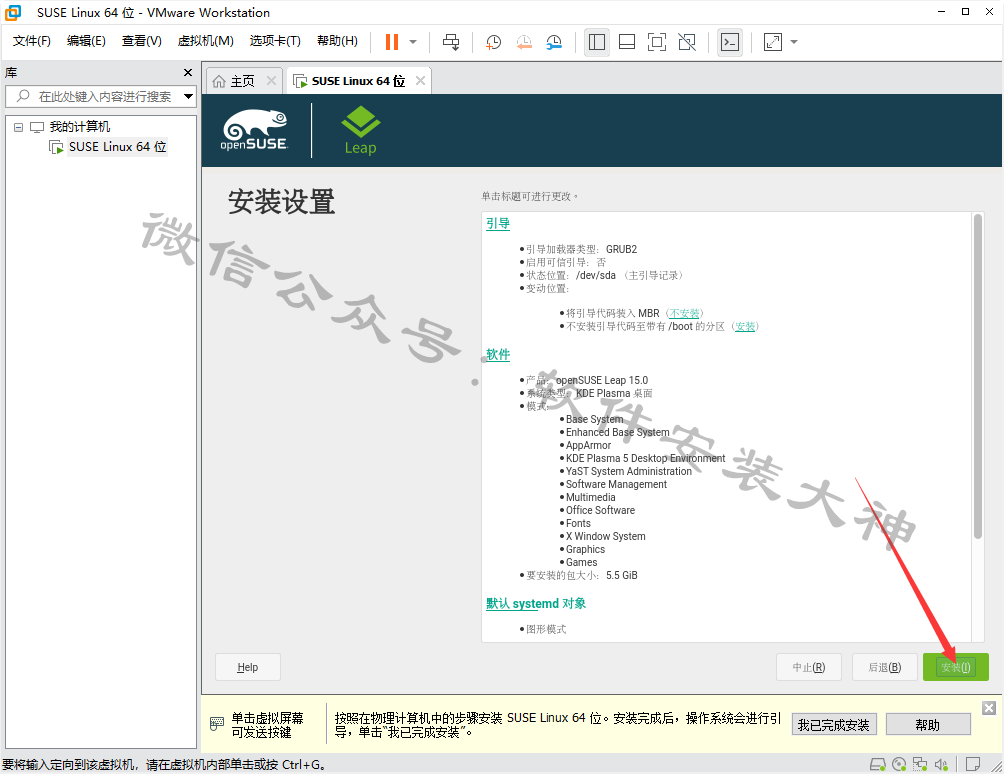Click the installer settings vertical scrollbar
This screenshot has height=774, width=1004.
(978, 376)
